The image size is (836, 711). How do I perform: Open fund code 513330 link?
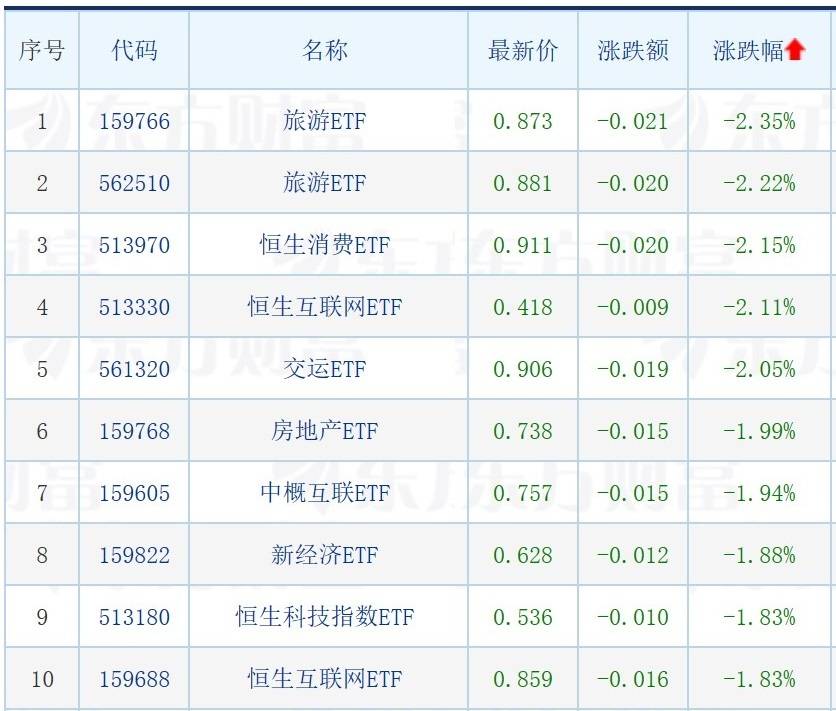(134, 307)
